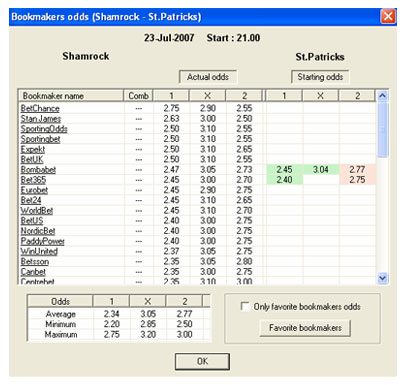Open the BetChance bookmaker link

tap(40, 108)
